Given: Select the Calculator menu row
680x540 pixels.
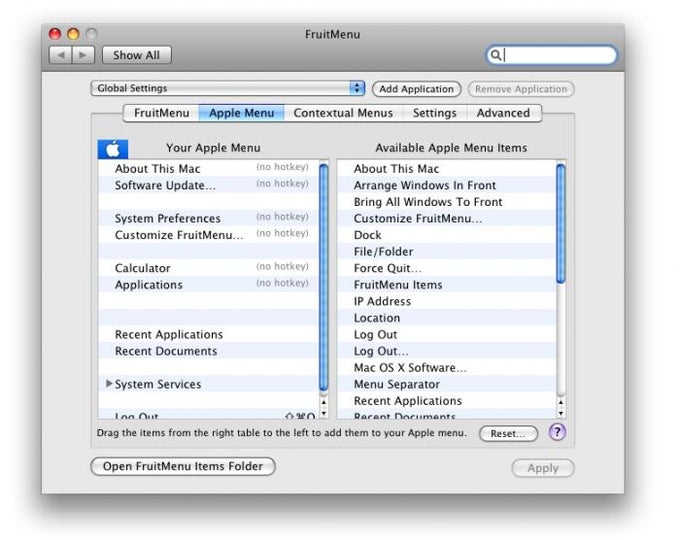Looking at the screenshot, I should (x=209, y=268).
